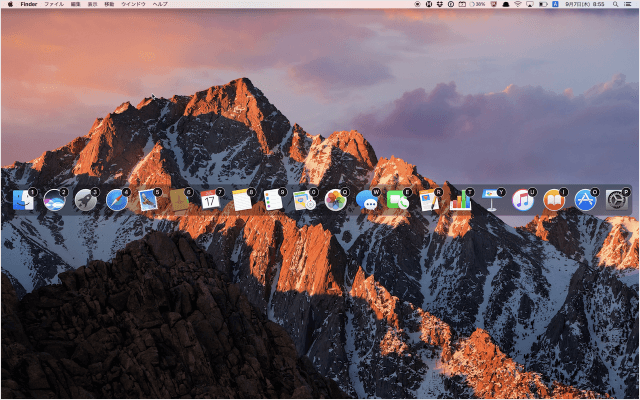Open the iBooks app icon
The width and height of the screenshot is (640, 400).
click(x=554, y=200)
